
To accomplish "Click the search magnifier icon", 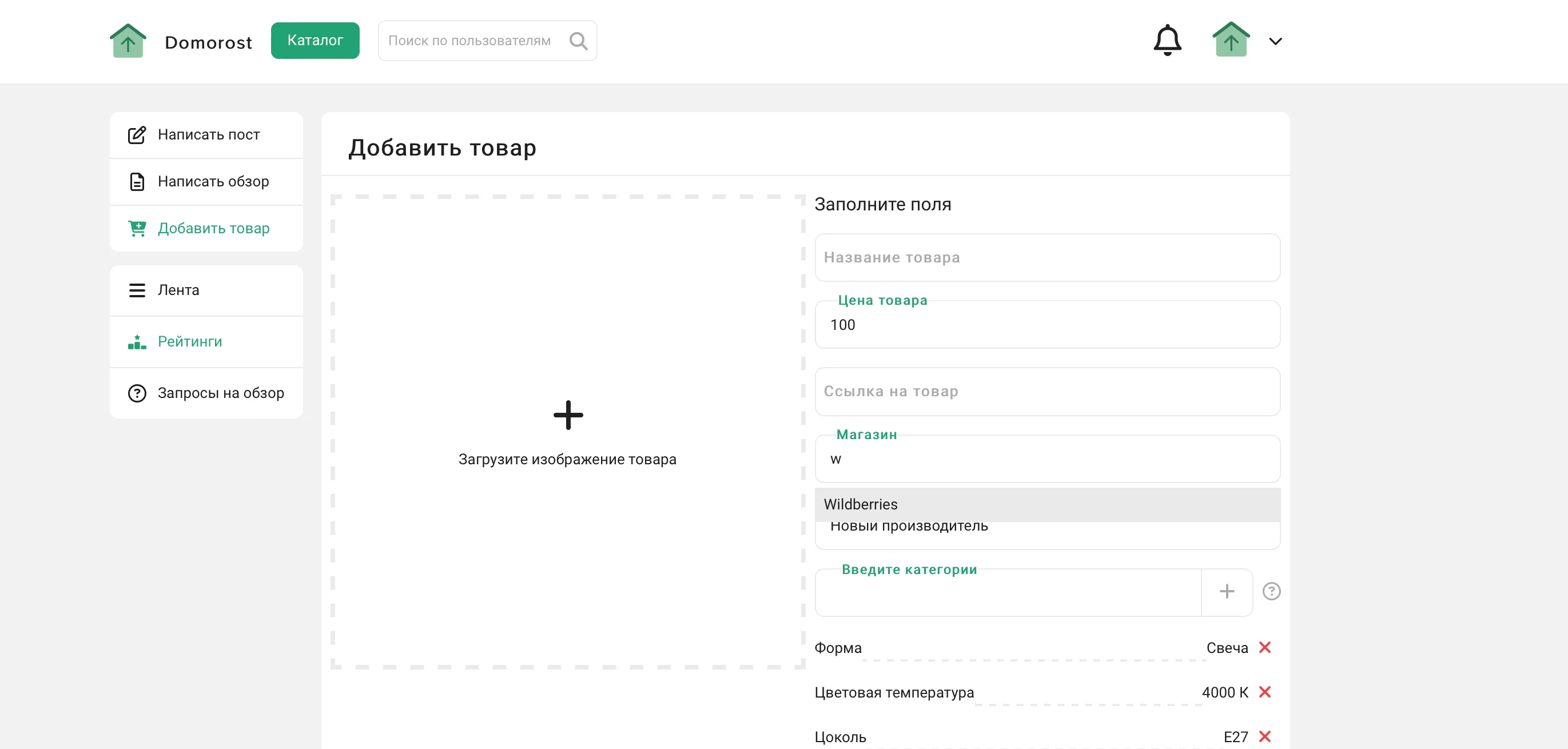I will click(x=578, y=41).
